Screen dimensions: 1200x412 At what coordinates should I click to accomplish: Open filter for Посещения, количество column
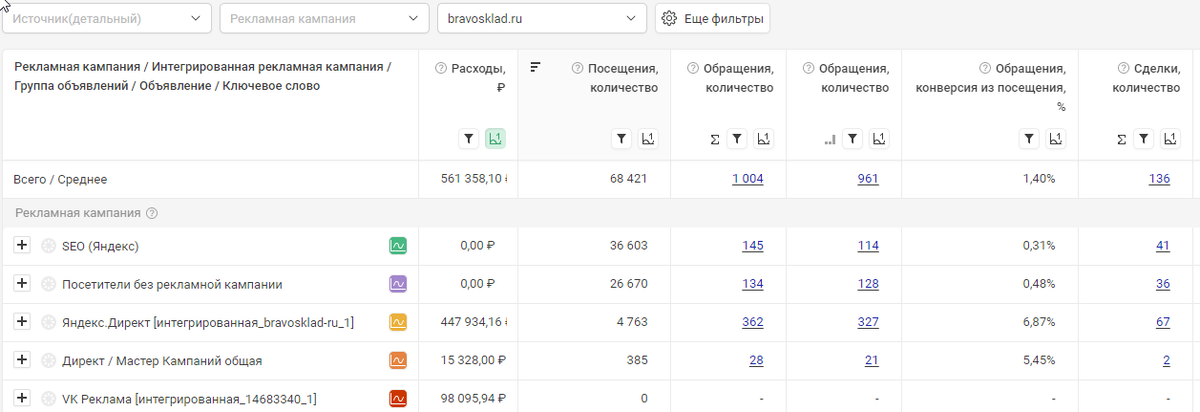[x=621, y=139]
